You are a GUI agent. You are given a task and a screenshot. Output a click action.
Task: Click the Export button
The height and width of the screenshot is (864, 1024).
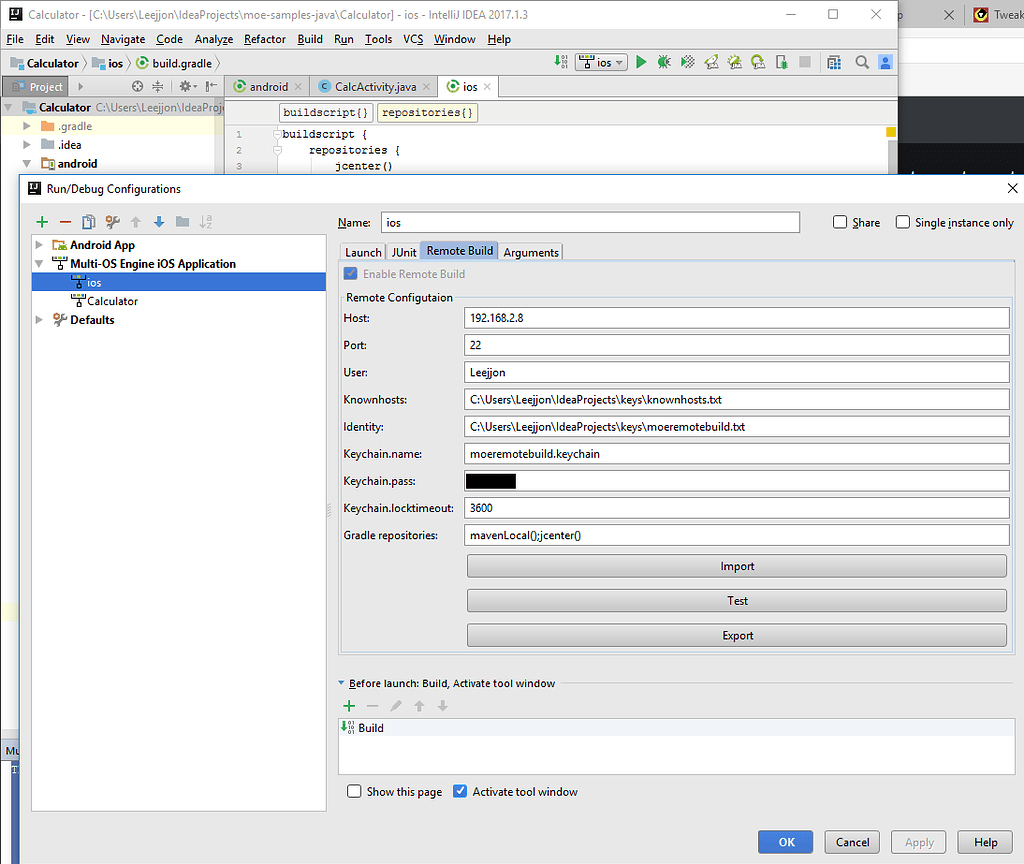737,635
